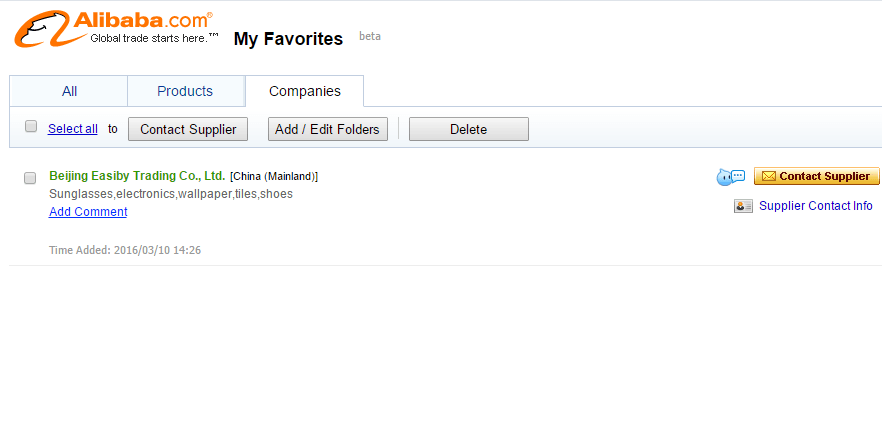Check the Beijing Easiby Trading checkbox

pos(30,178)
